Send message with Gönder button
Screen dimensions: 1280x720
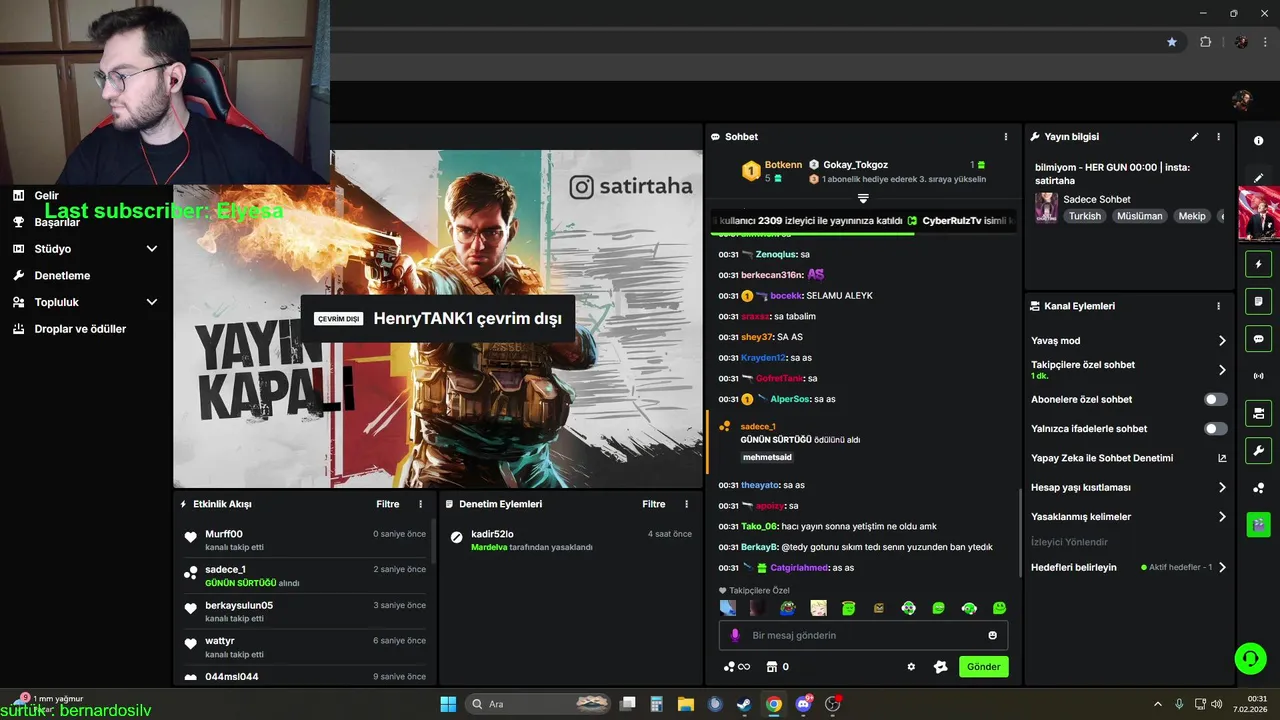(x=983, y=667)
